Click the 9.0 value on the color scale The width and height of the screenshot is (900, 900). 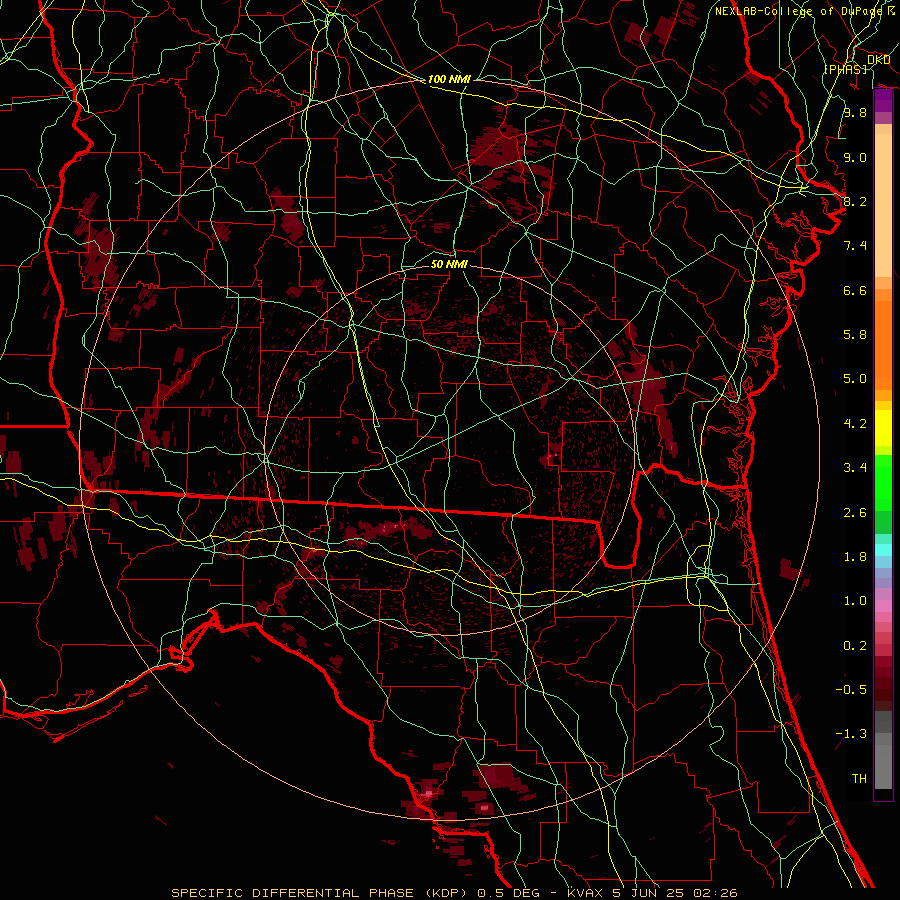(855, 157)
